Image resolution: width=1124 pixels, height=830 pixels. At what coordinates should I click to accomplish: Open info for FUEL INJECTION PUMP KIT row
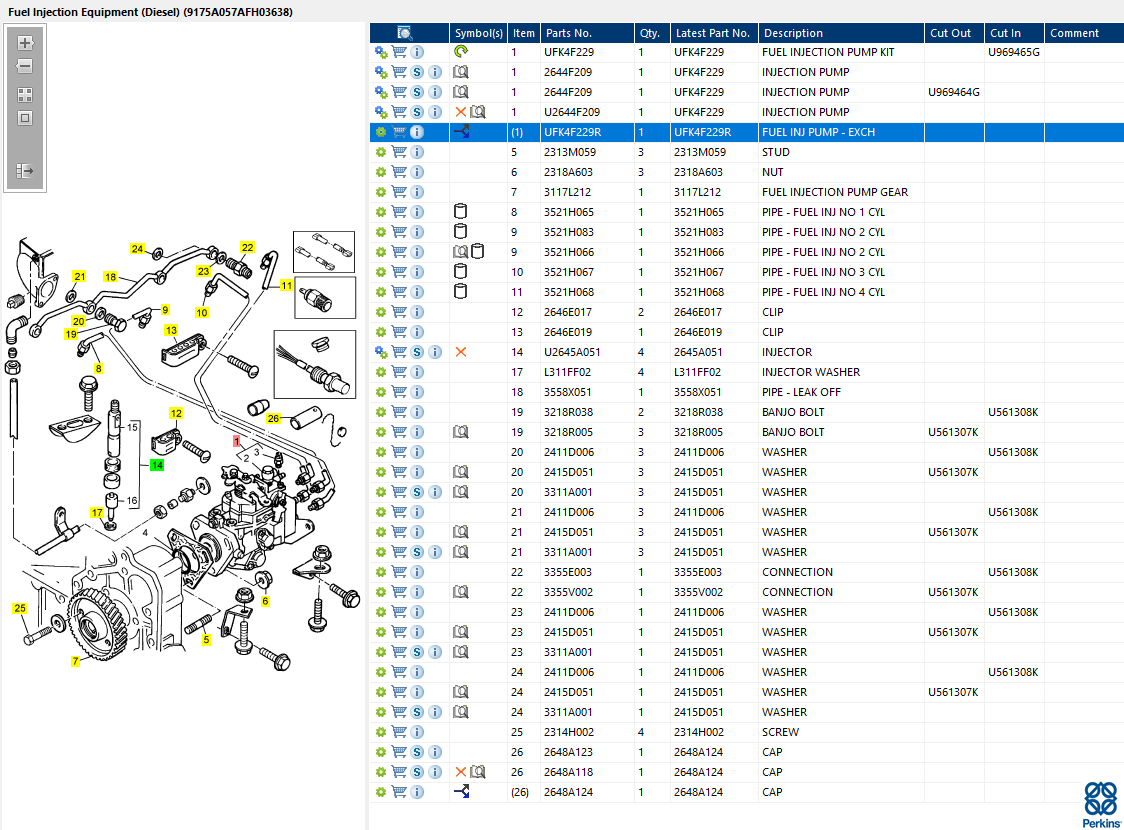[417, 52]
